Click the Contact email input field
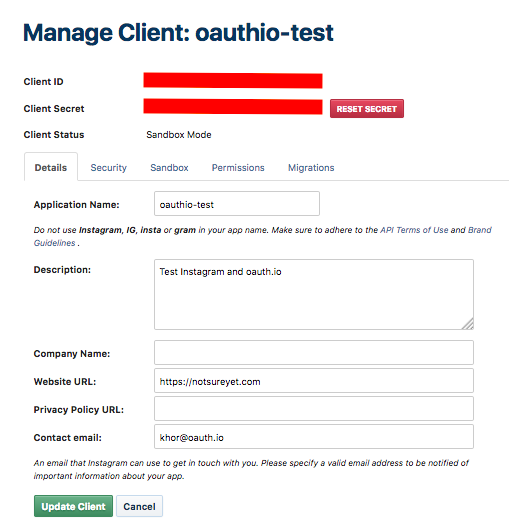Screen dimensions: 530x527 [314, 437]
